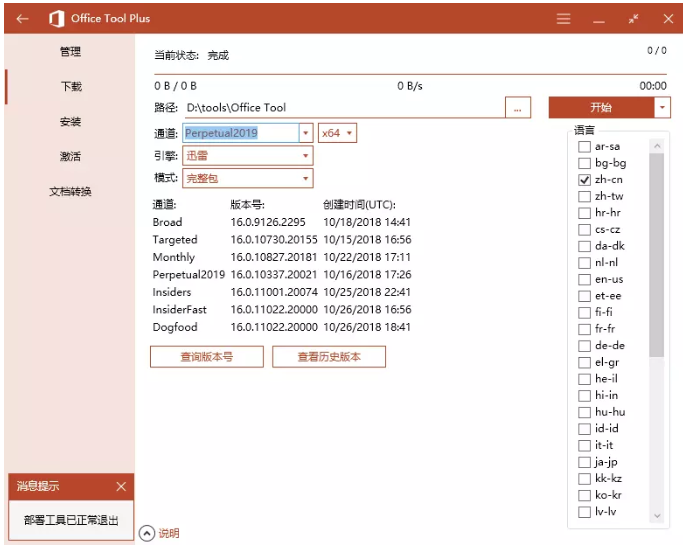Expand the 说明 panel arrow icon
Viewport: 683px width, 547px height.
[147, 533]
